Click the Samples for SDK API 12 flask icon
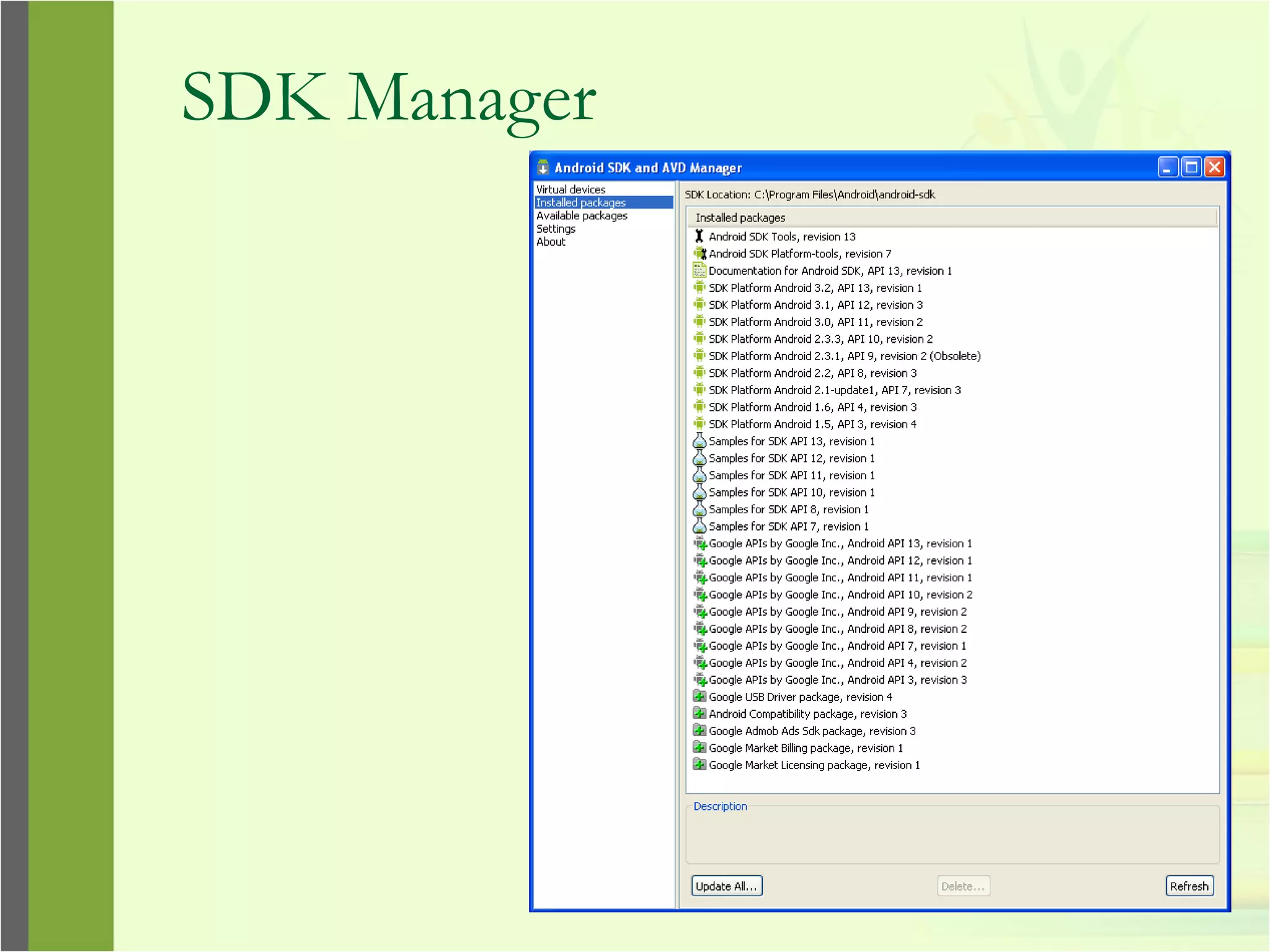This screenshot has width=1270, height=952. (x=699, y=458)
